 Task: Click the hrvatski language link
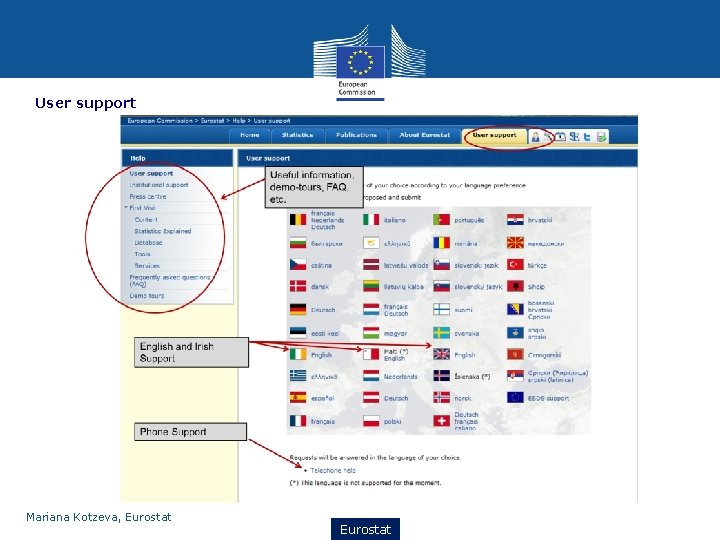pos(540,220)
